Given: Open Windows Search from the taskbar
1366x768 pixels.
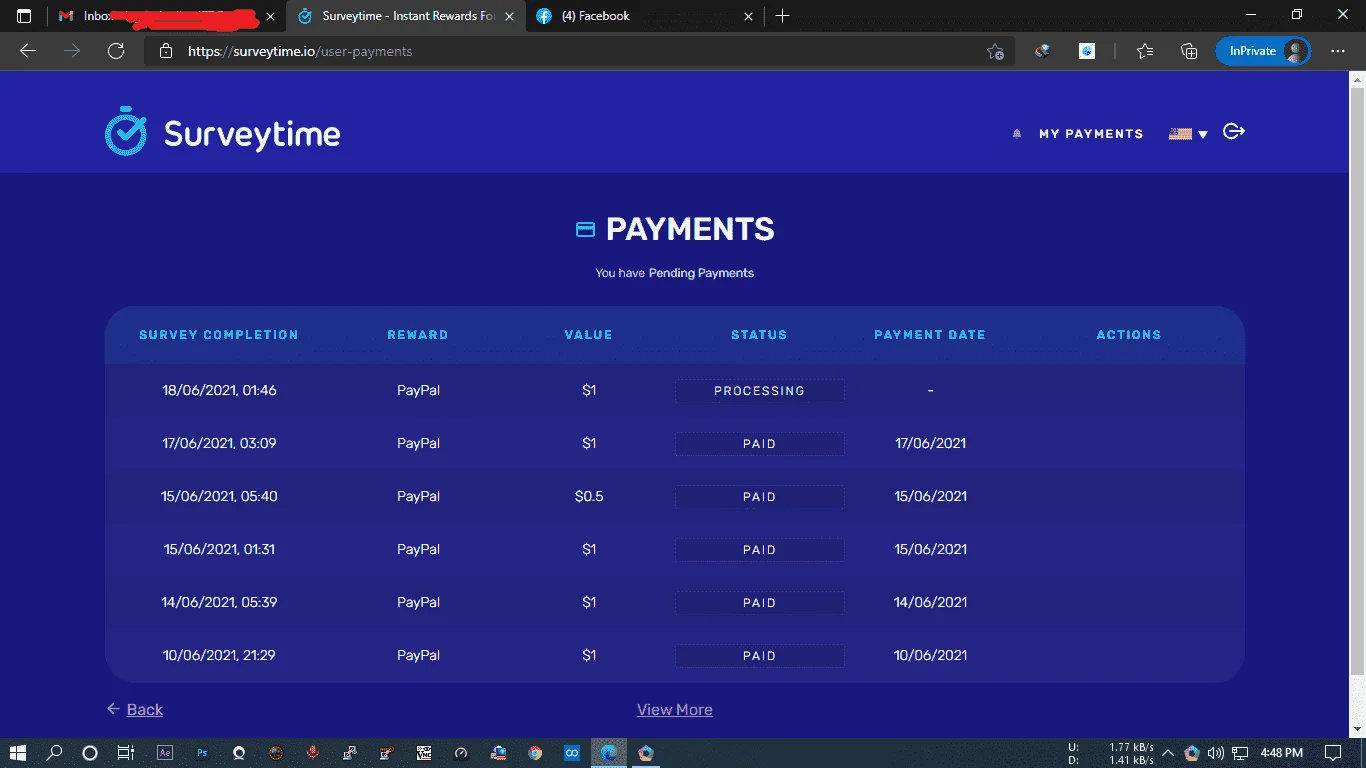Looking at the screenshot, I should pos(54,752).
